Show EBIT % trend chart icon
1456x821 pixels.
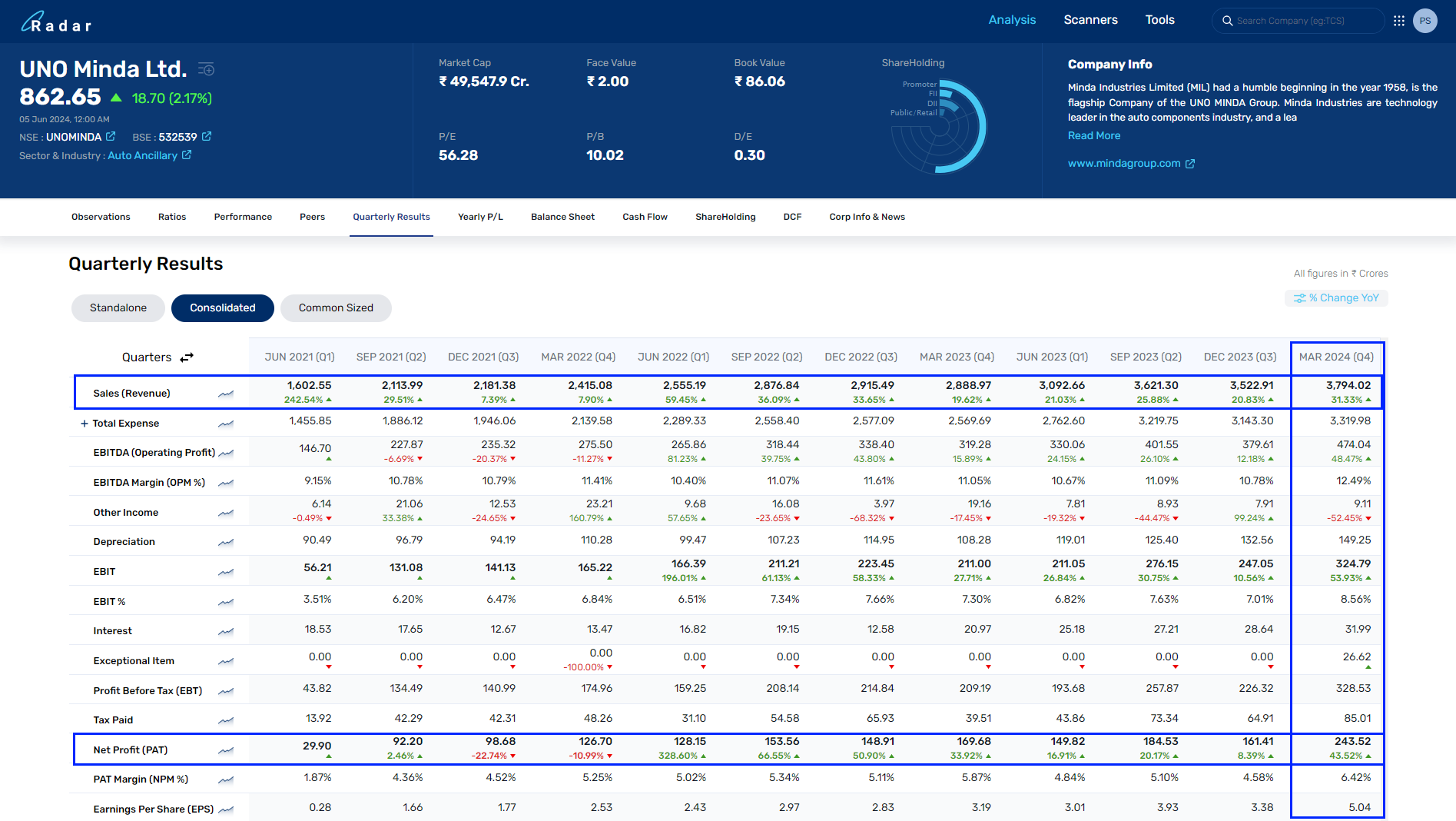pyautogui.click(x=226, y=602)
